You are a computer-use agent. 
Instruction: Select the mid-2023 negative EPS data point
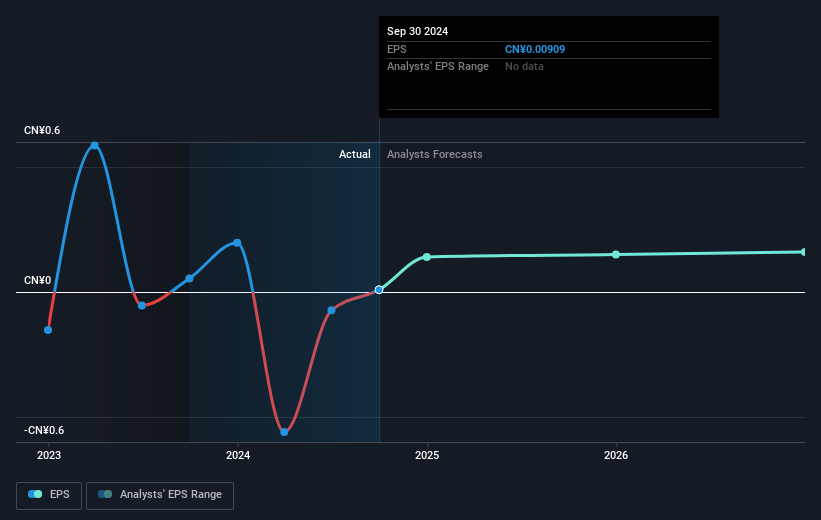[x=142, y=305]
